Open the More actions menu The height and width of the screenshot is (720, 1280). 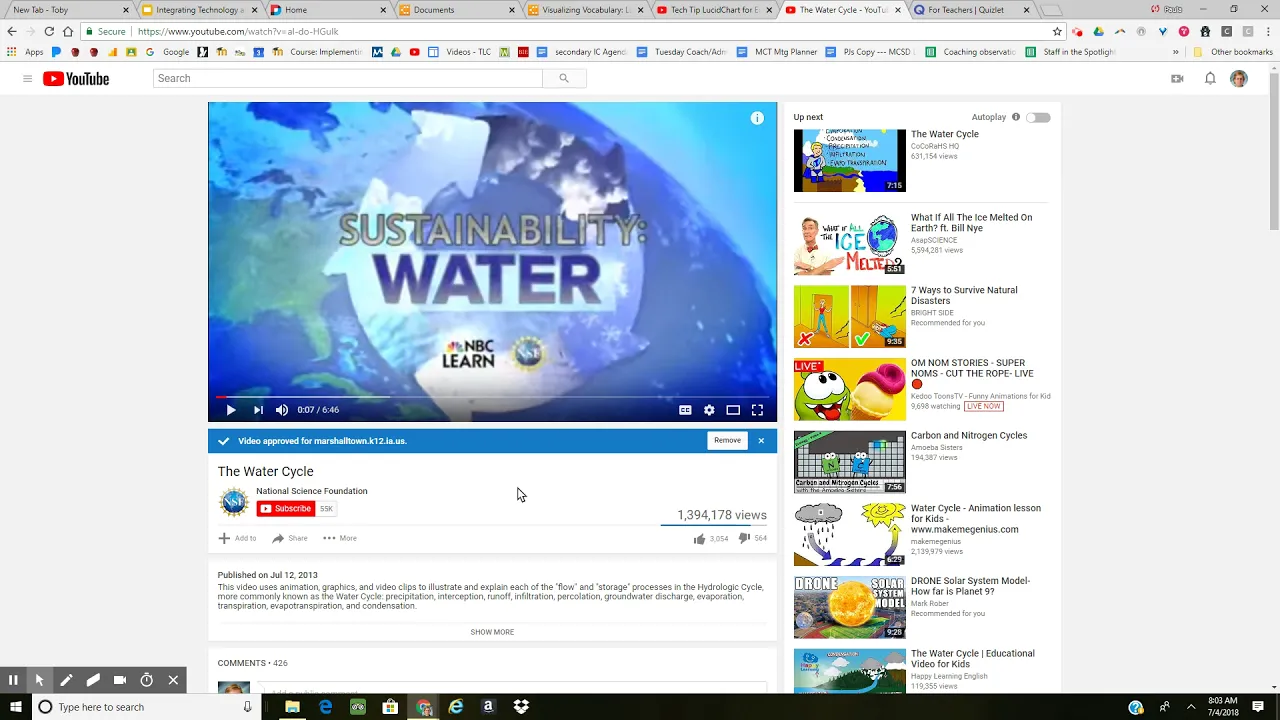pyautogui.click(x=339, y=538)
